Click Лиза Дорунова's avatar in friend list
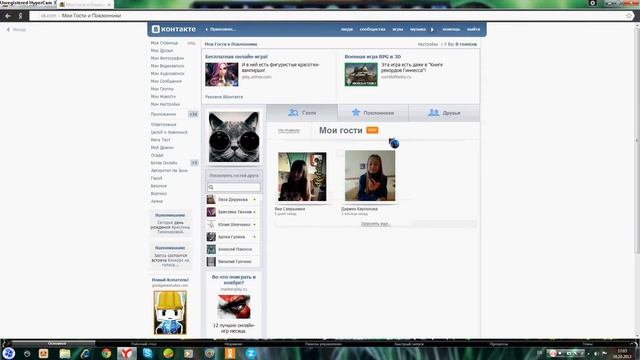The width and height of the screenshot is (640, 360). 211,200
